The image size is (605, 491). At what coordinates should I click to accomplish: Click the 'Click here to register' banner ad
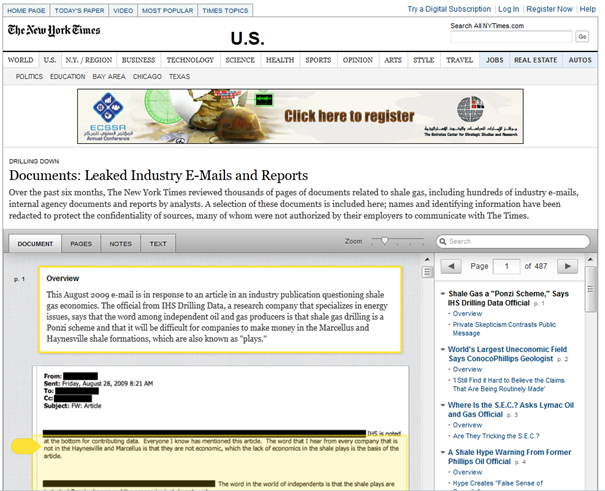300,116
